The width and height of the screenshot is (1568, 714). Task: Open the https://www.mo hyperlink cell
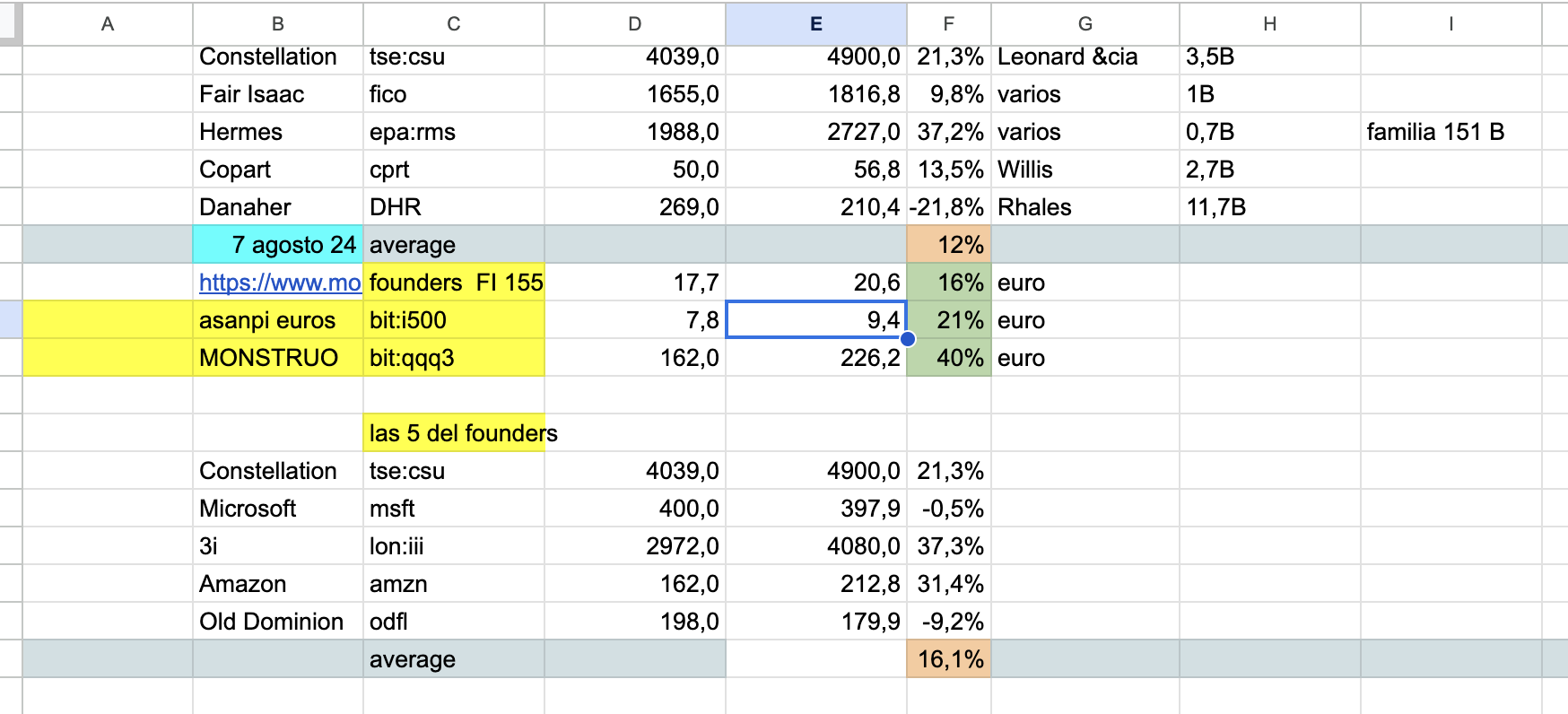pos(278,283)
